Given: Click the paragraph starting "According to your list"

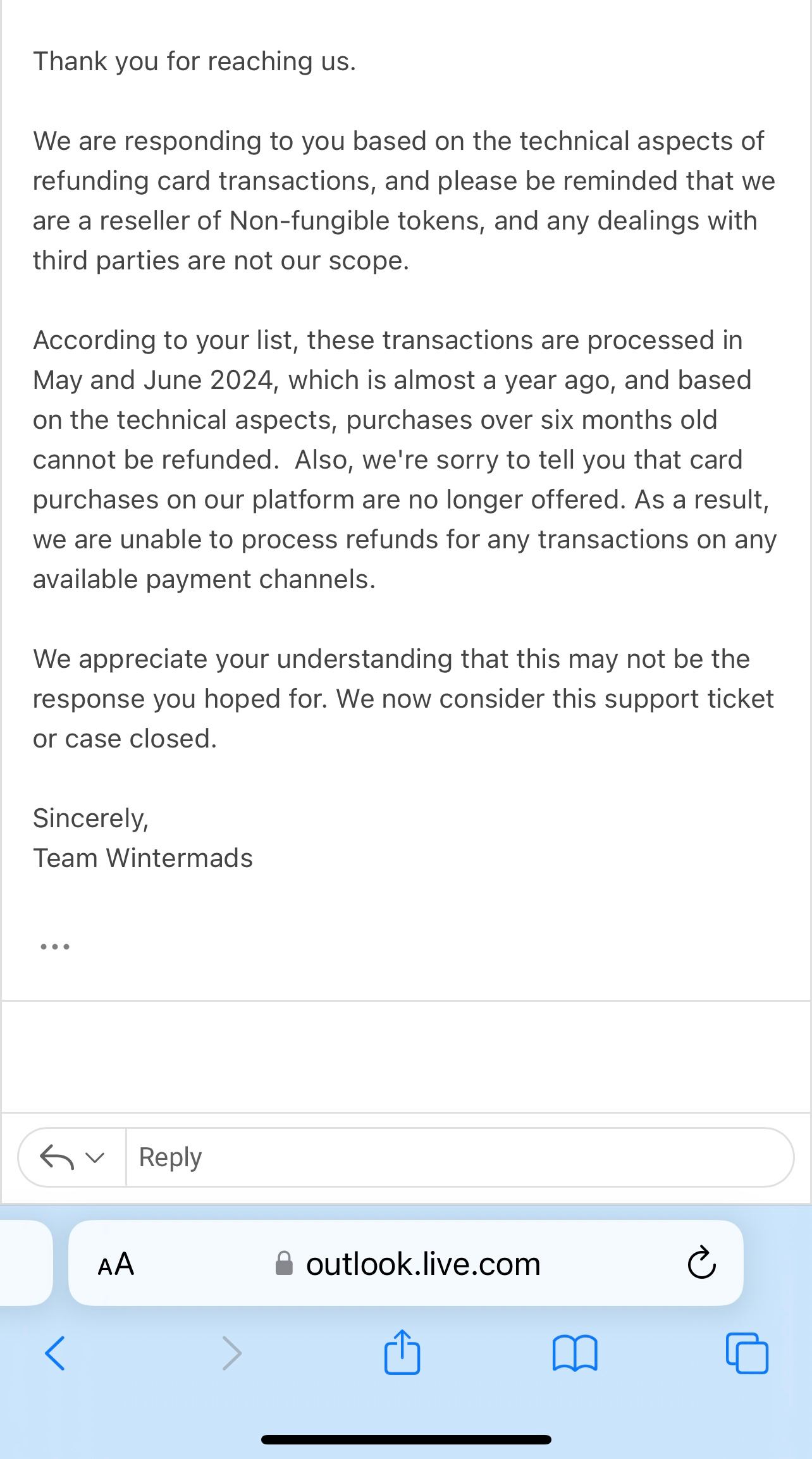Looking at the screenshot, I should click(x=405, y=460).
